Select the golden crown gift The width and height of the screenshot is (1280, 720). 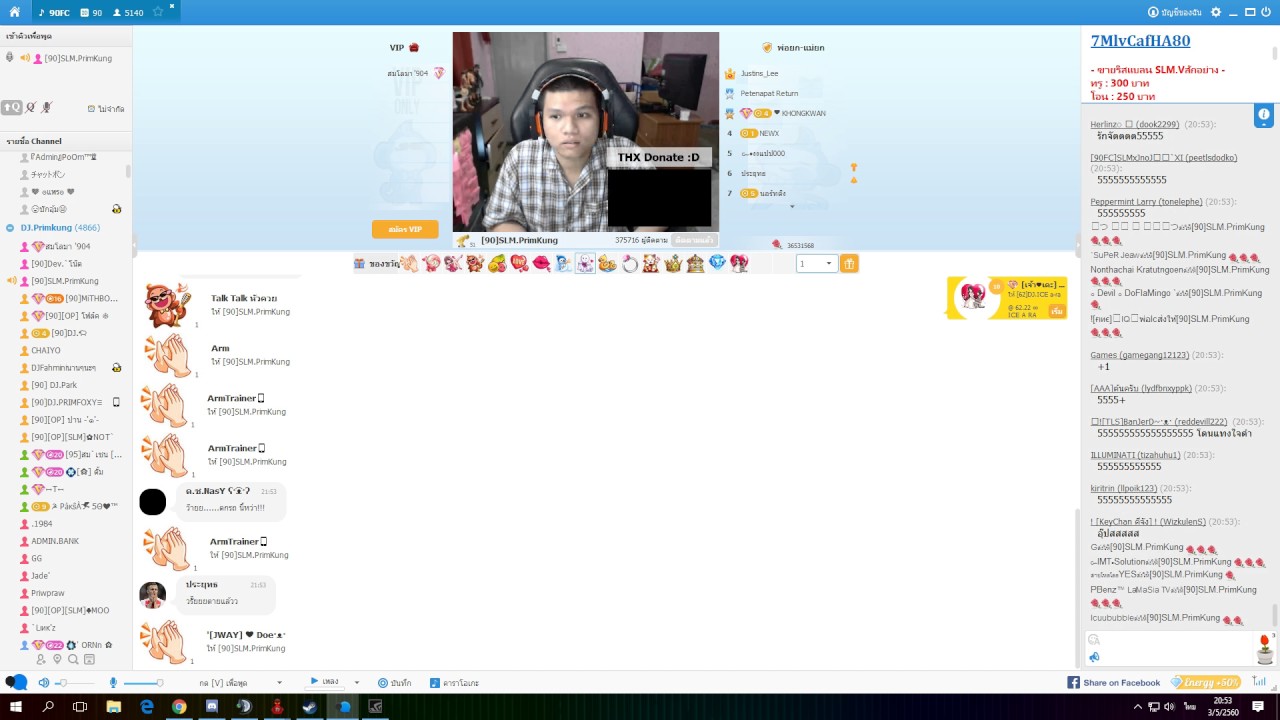click(x=673, y=263)
